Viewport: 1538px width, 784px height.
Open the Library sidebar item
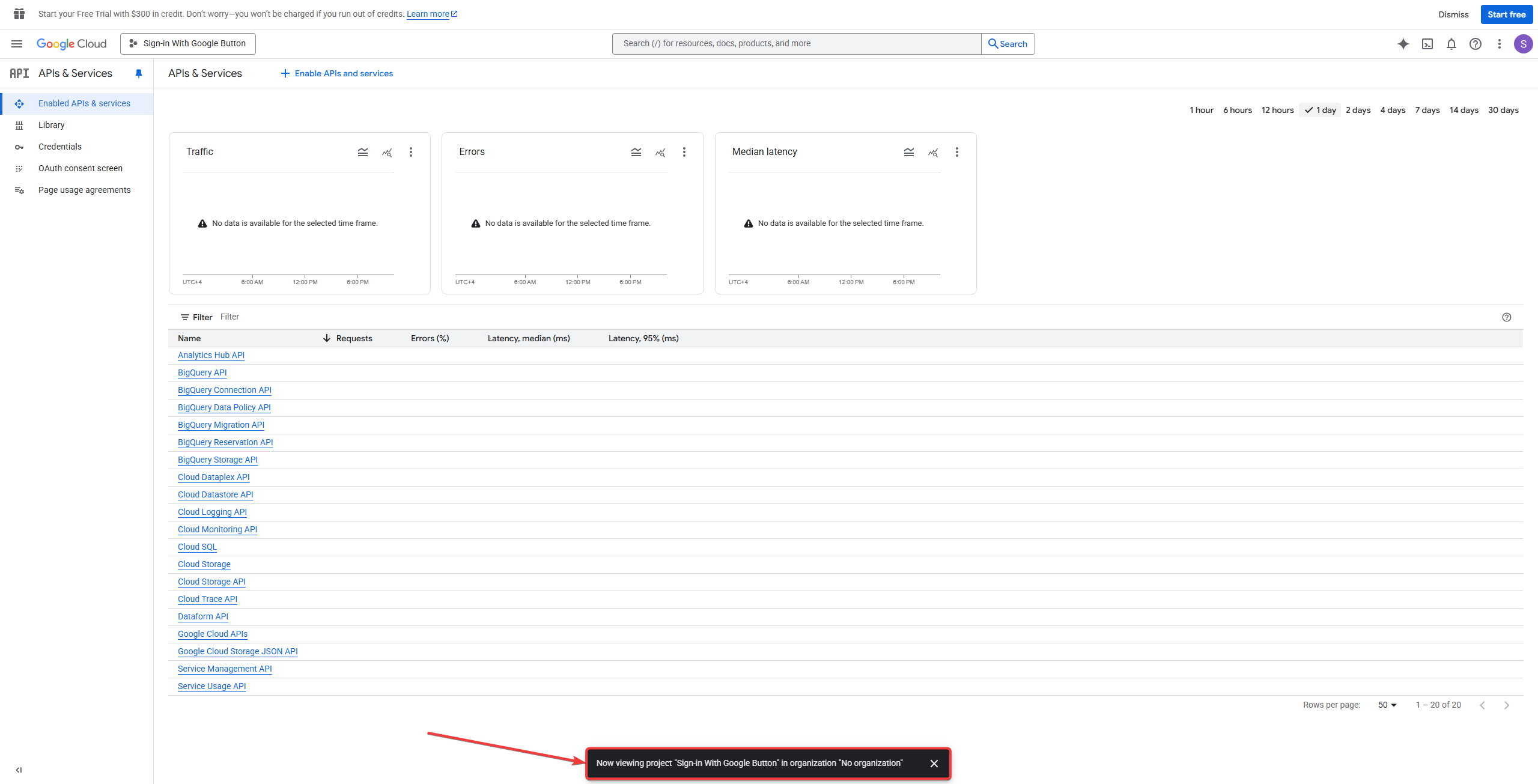[x=77, y=125]
